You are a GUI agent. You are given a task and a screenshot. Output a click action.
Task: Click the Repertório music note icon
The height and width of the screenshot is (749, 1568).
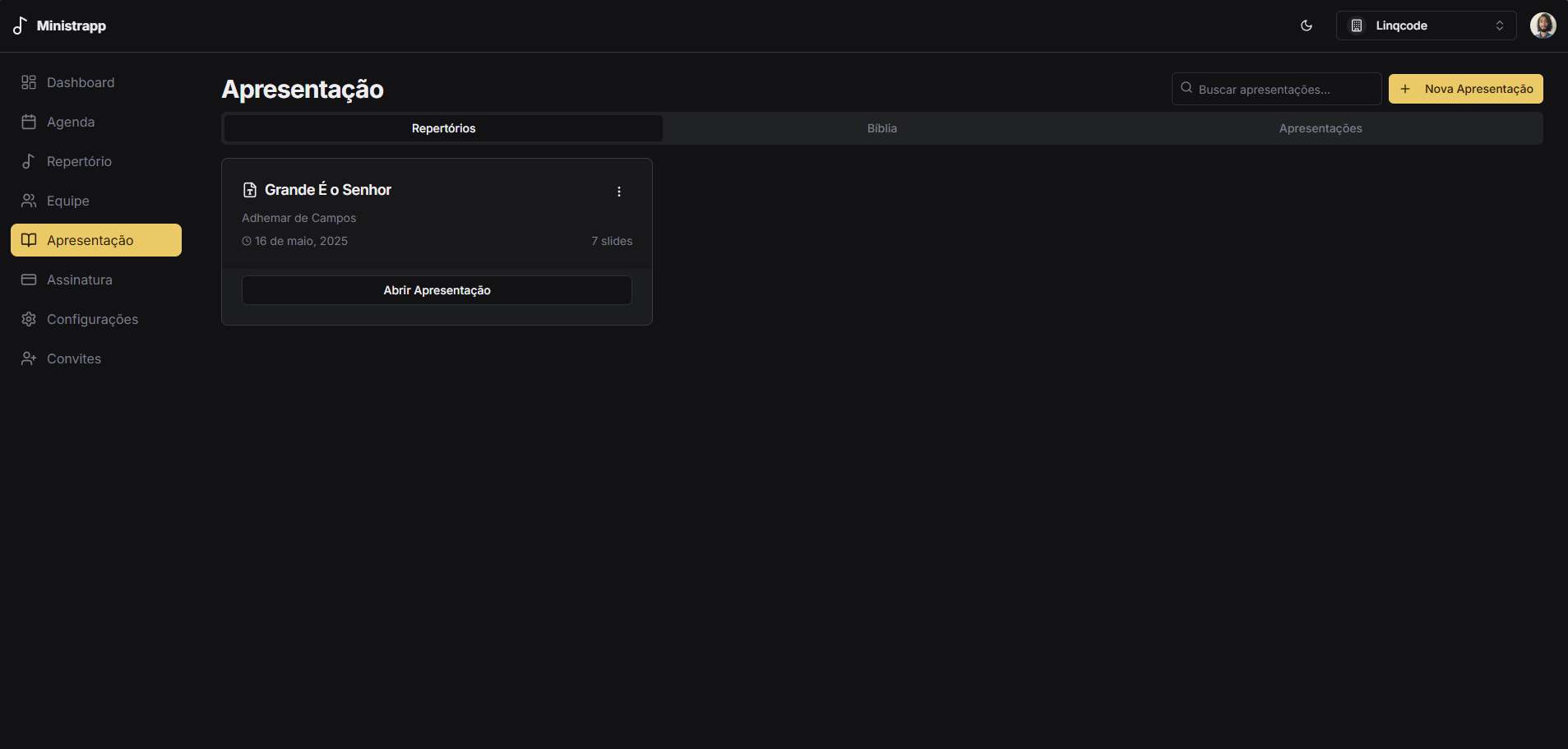point(29,161)
